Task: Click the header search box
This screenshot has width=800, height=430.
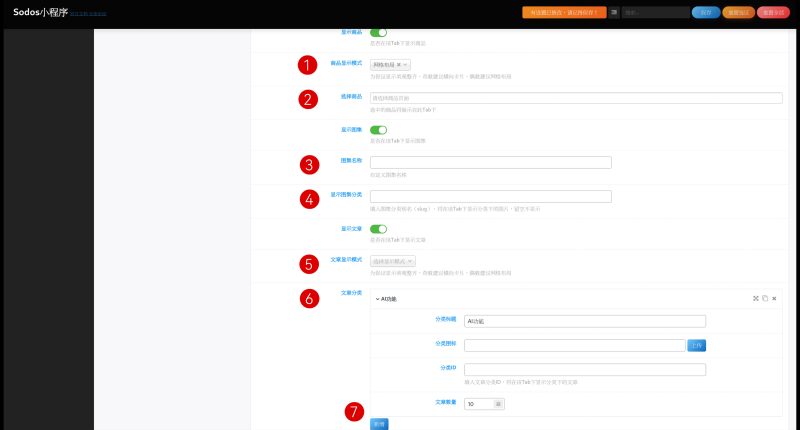Action: point(654,13)
